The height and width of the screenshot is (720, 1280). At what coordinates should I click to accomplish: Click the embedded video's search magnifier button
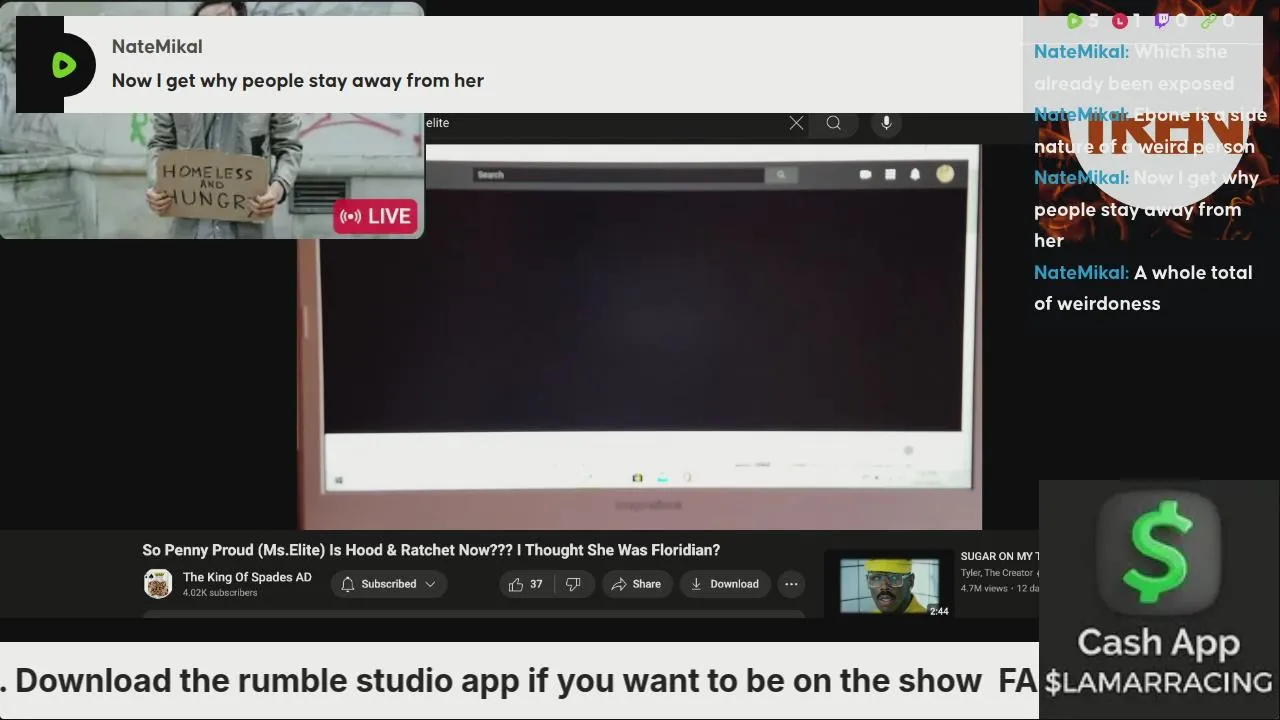tap(781, 175)
